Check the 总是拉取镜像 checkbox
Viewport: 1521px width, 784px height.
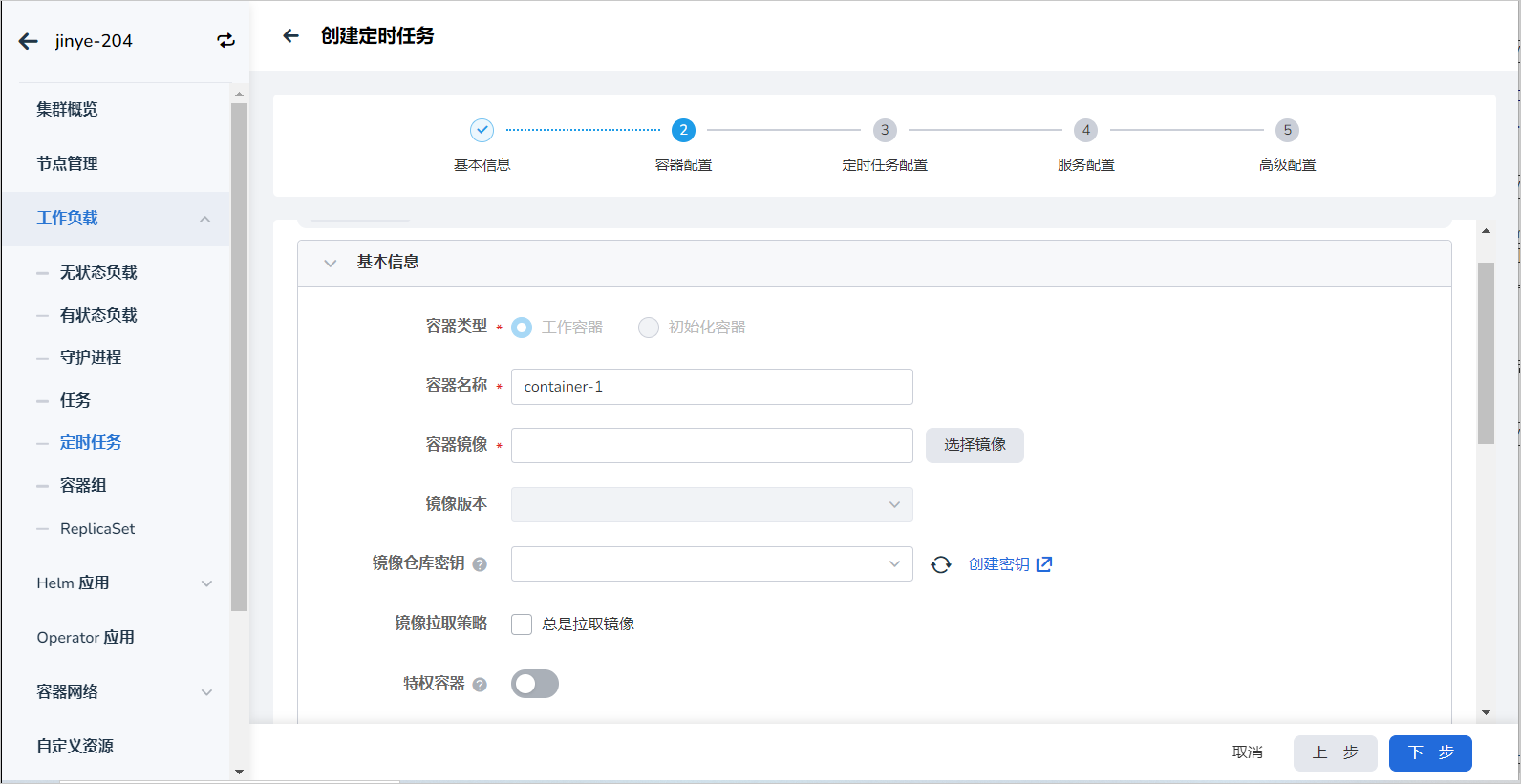coord(522,625)
